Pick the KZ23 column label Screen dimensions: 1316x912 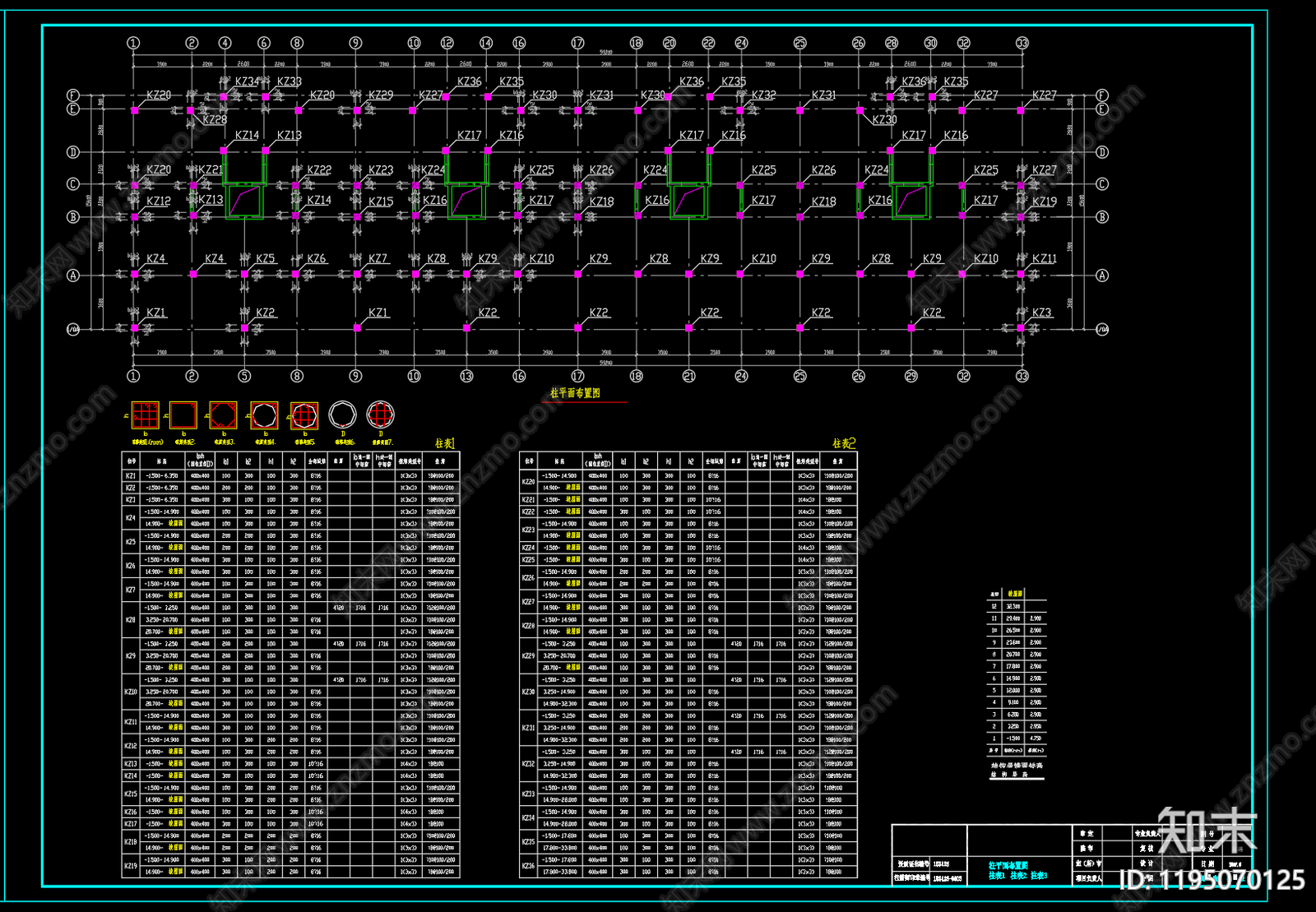381,170
